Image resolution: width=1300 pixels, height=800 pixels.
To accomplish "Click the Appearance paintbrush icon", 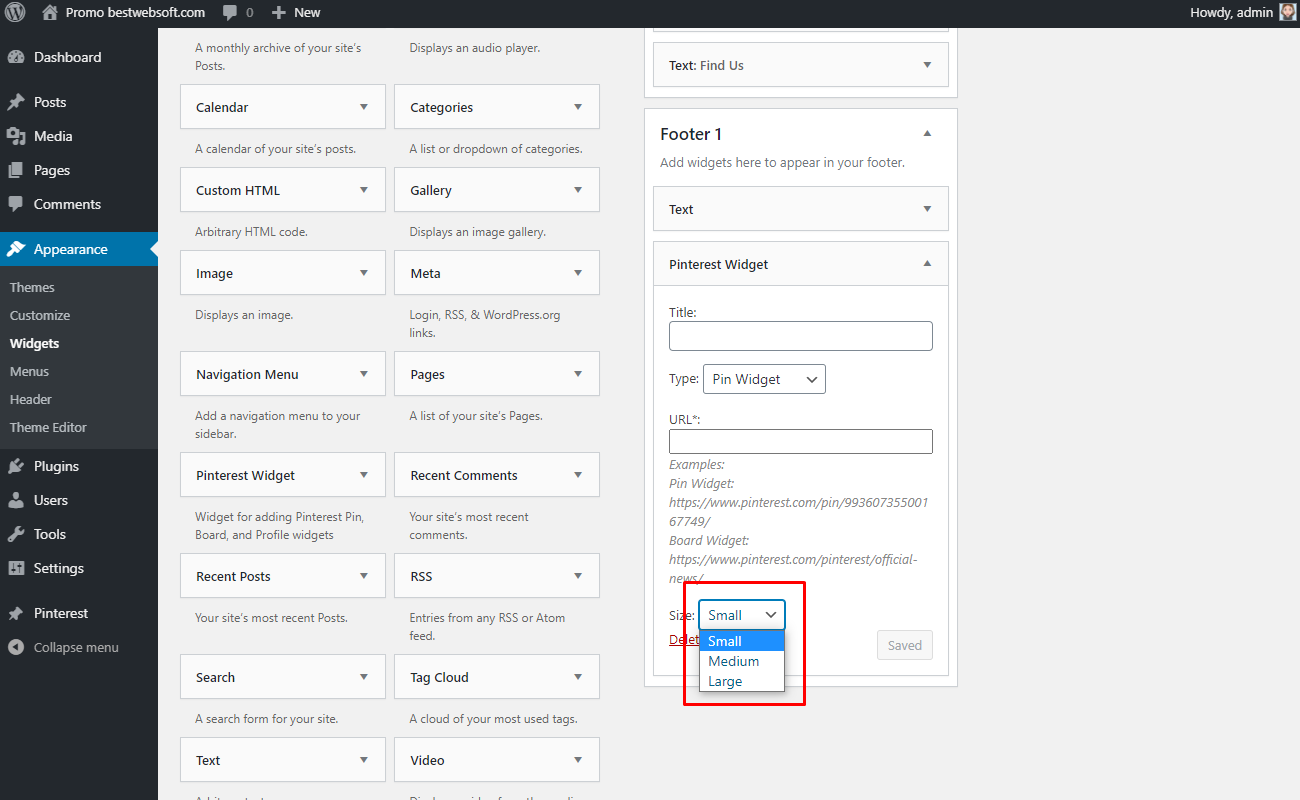I will (16, 249).
